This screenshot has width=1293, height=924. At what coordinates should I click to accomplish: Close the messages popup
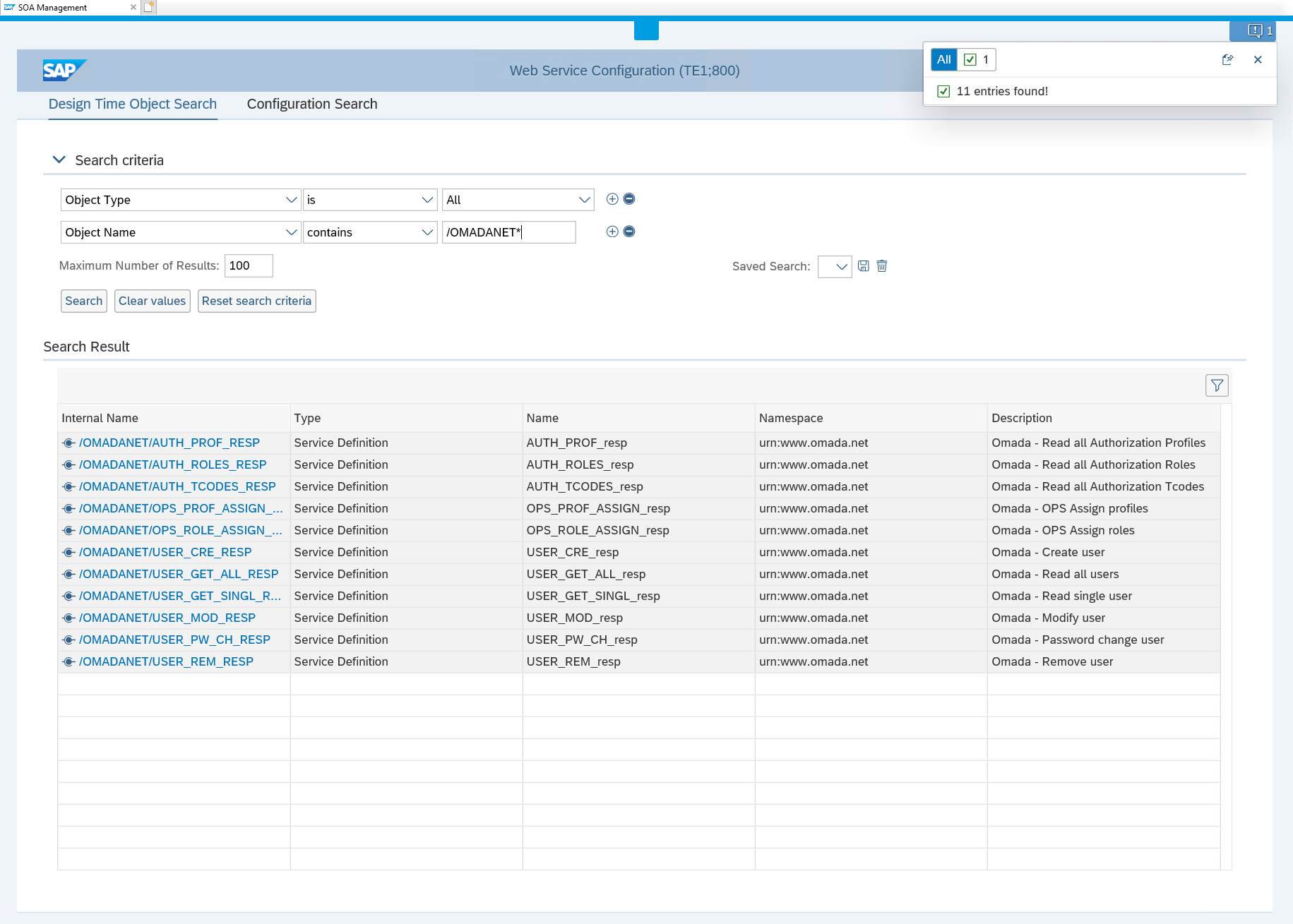click(1258, 60)
